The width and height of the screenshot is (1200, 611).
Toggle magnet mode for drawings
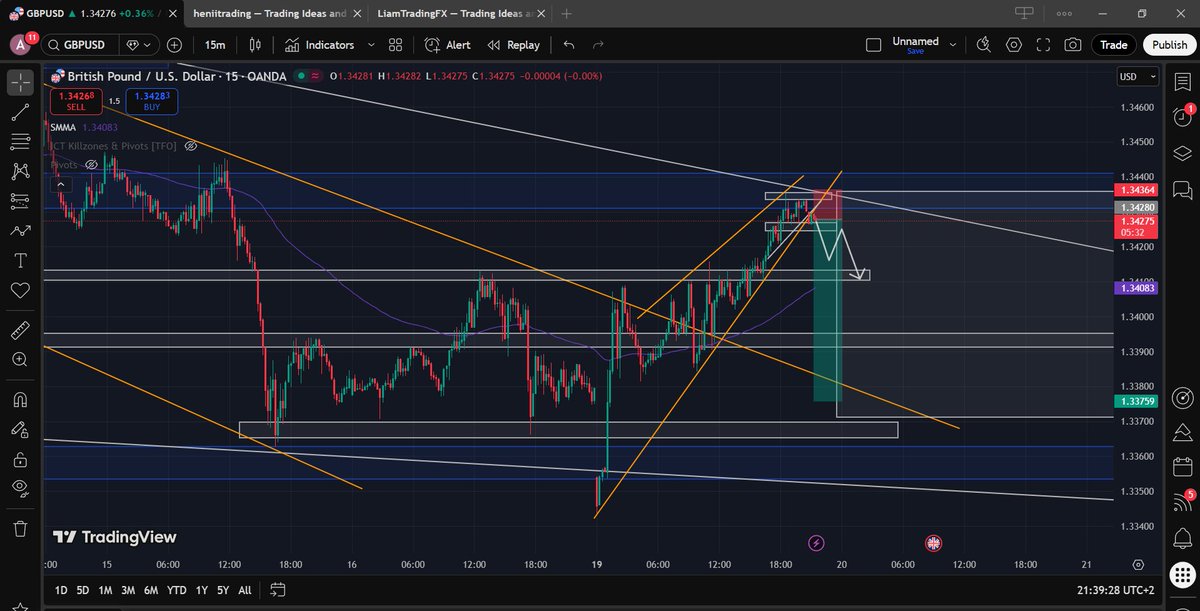[x=20, y=399]
